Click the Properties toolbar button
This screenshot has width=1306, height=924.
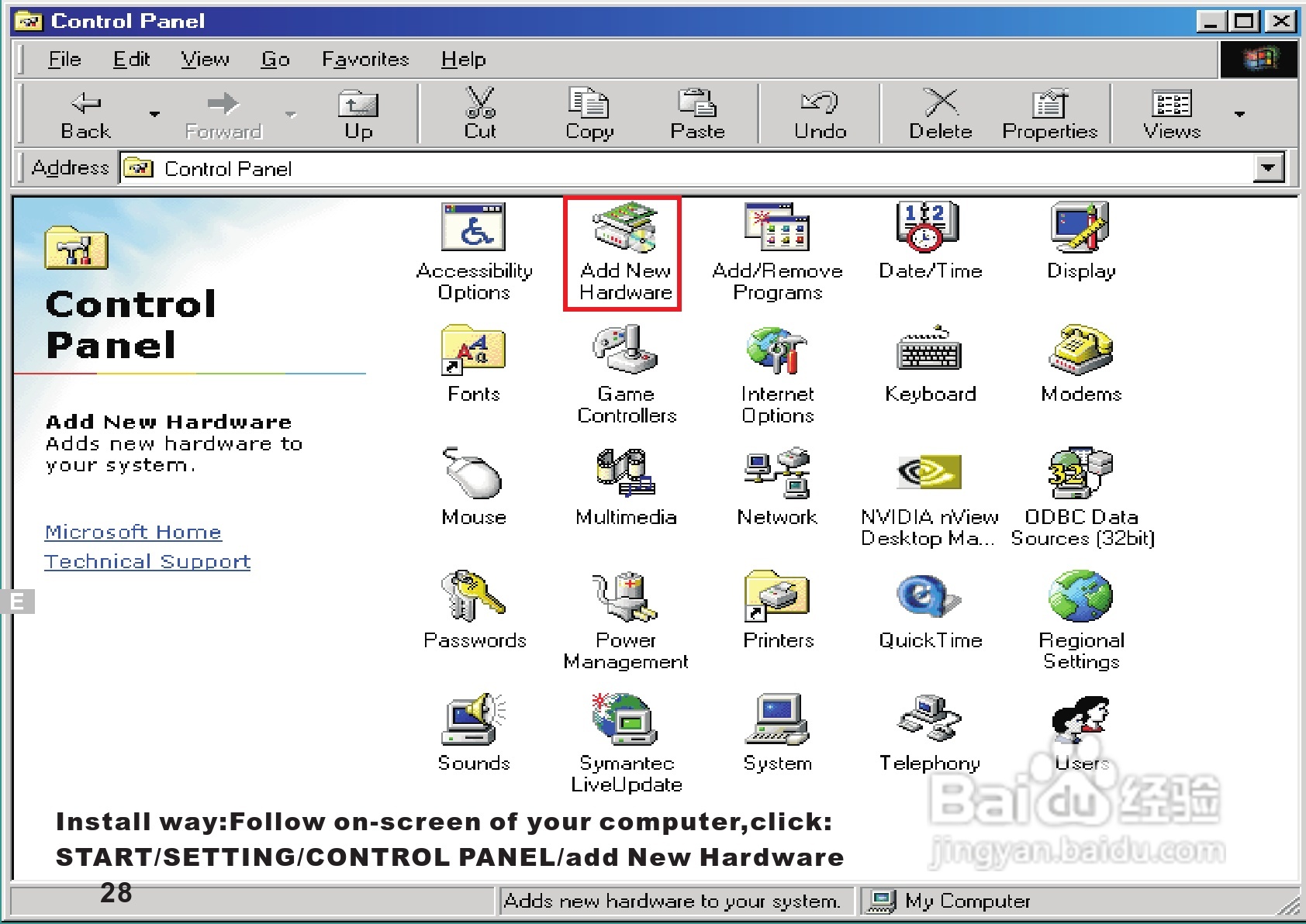coord(1049,115)
